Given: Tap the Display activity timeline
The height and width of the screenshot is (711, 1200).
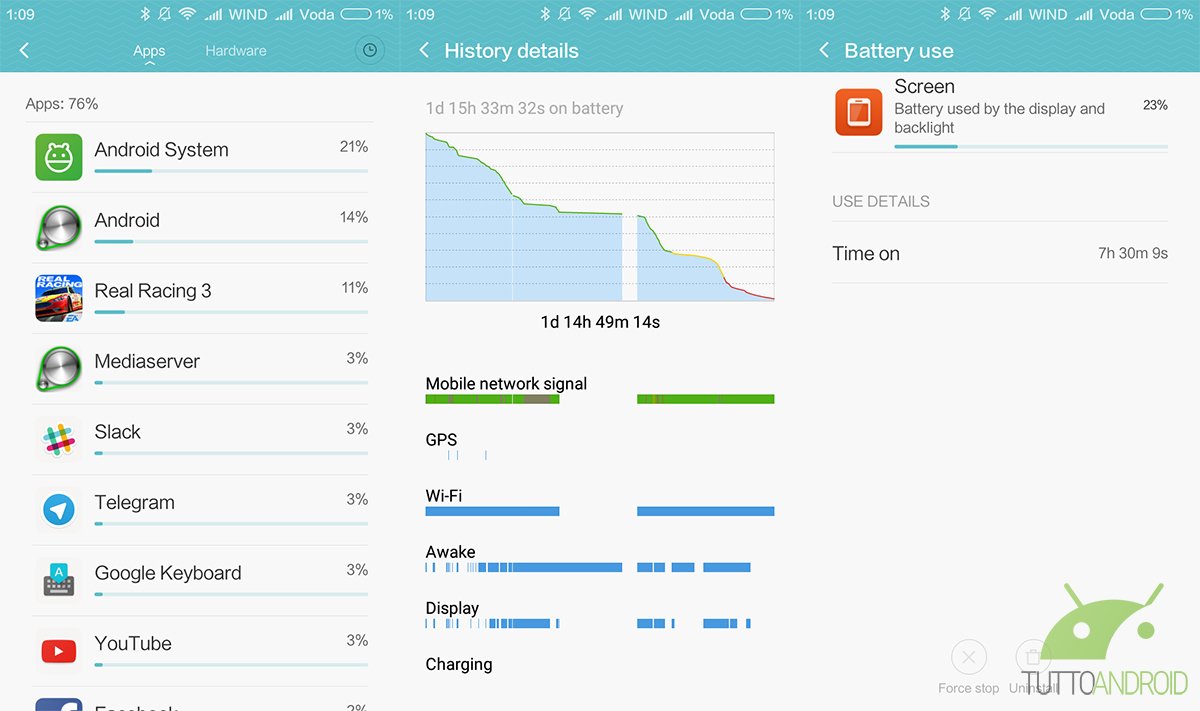Looking at the screenshot, I should [588, 623].
